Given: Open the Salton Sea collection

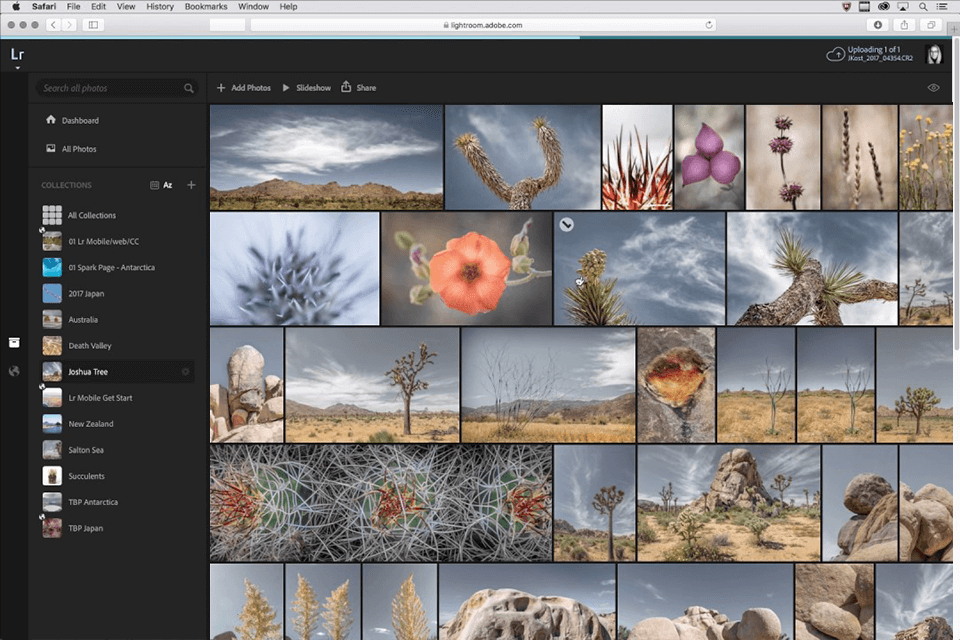Looking at the screenshot, I should click(x=73, y=450).
